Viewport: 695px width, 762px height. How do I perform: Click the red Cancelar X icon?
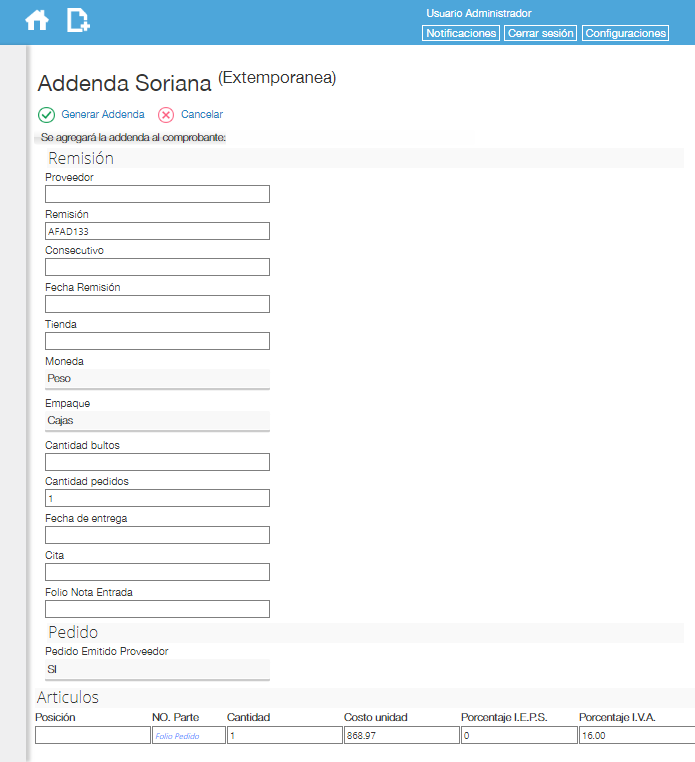(166, 115)
